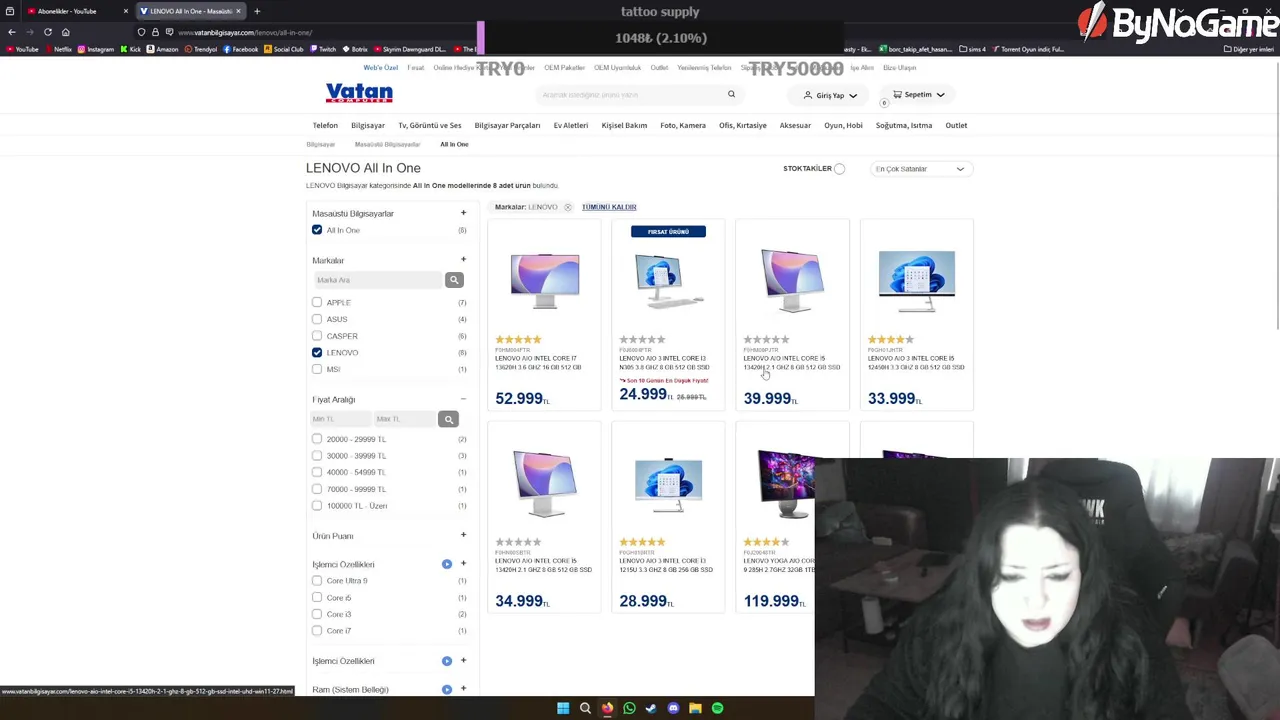The height and width of the screenshot is (720, 1280).
Task: Open the En Çok Satanlar sort dropdown
Action: 919,169
